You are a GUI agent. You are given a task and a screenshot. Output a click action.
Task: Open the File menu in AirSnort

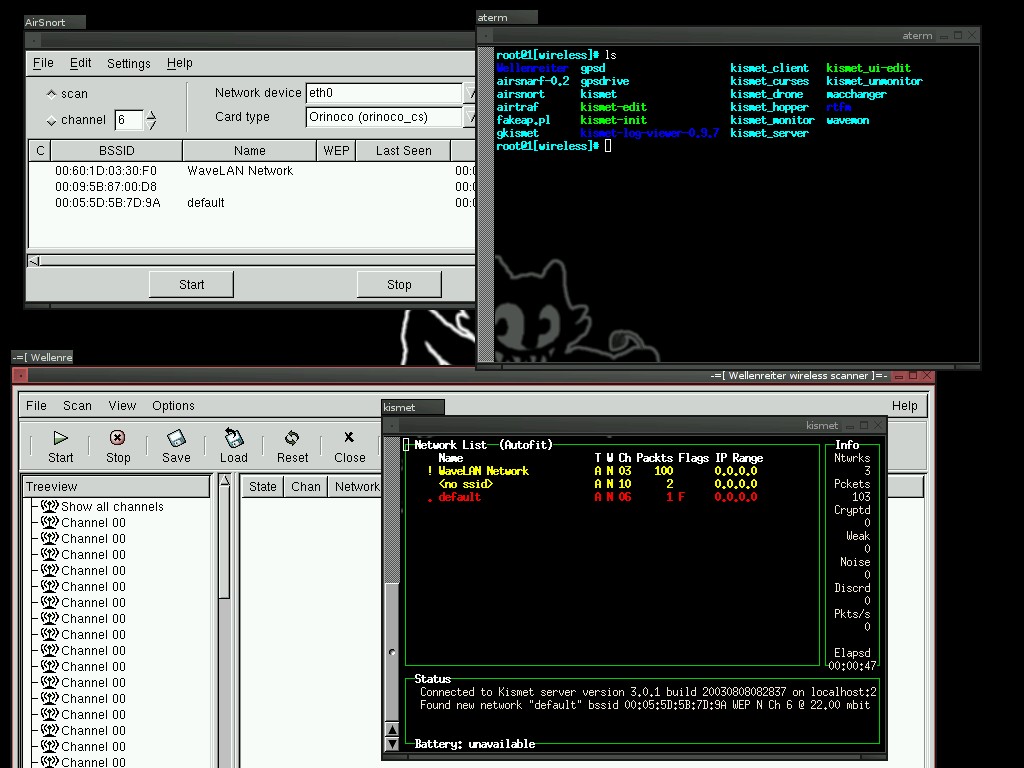(x=43, y=63)
